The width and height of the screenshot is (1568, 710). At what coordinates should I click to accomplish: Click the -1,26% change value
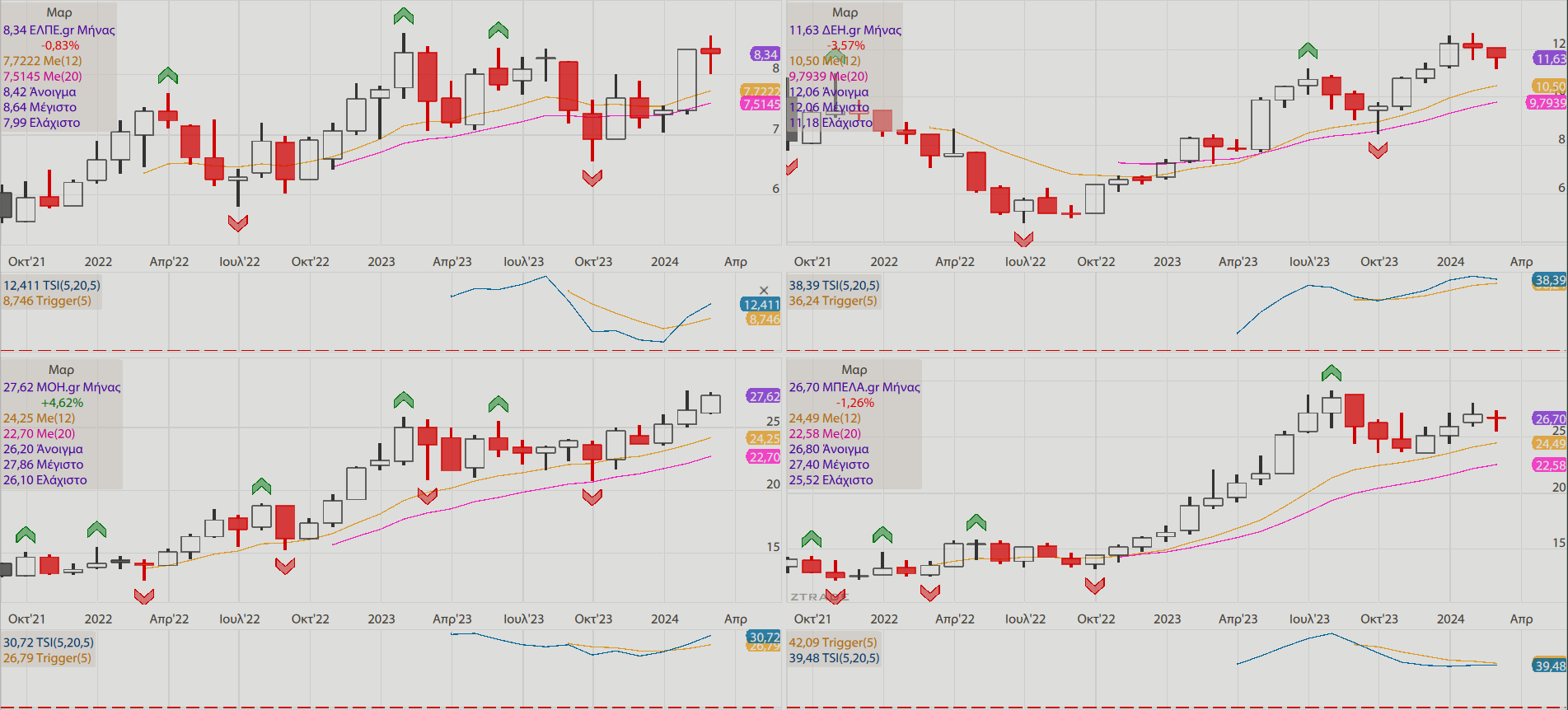tap(855, 403)
